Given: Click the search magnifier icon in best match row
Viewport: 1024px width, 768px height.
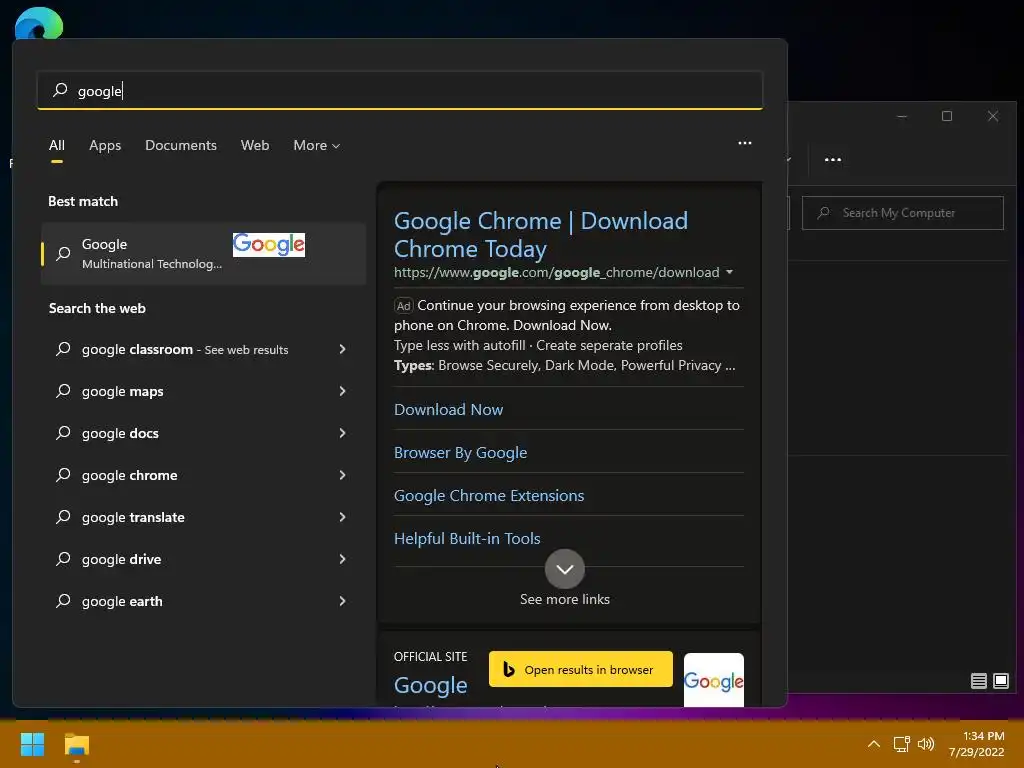Looking at the screenshot, I should pyautogui.click(x=63, y=253).
